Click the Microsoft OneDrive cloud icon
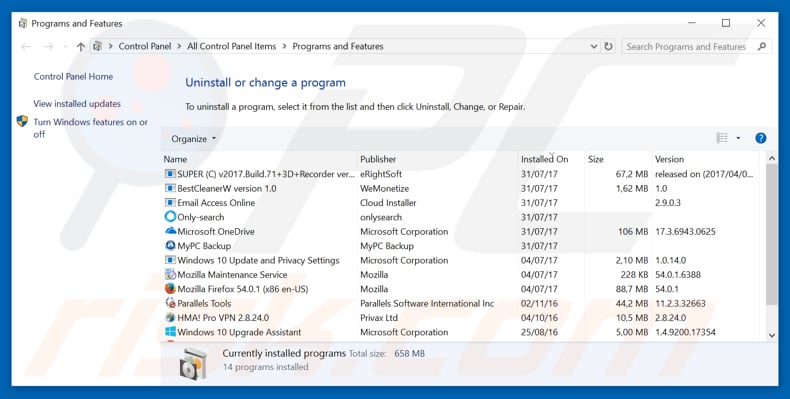The width and height of the screenshot is (790, 399). pos(170,231)
